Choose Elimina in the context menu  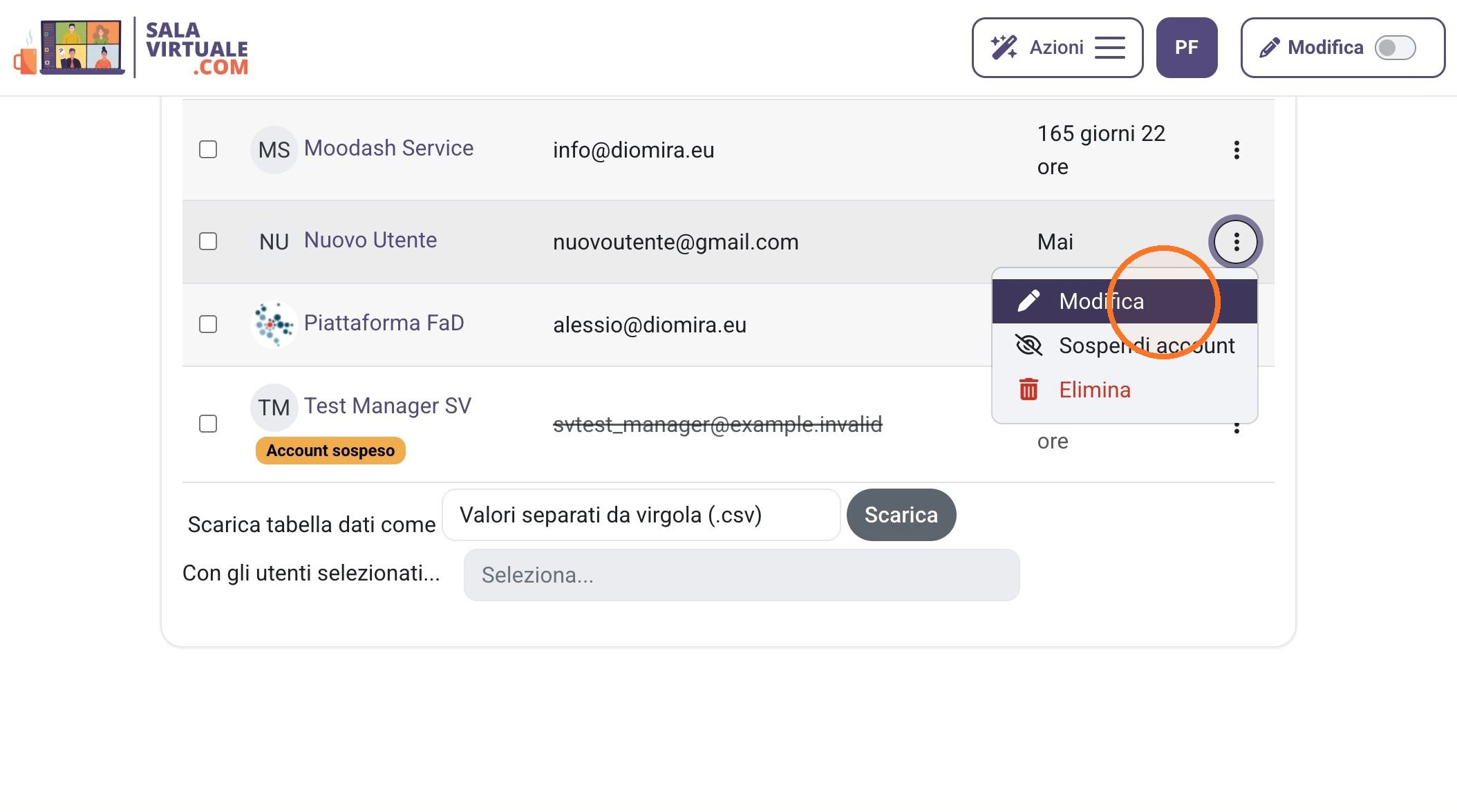click(x=1125, y=390)
